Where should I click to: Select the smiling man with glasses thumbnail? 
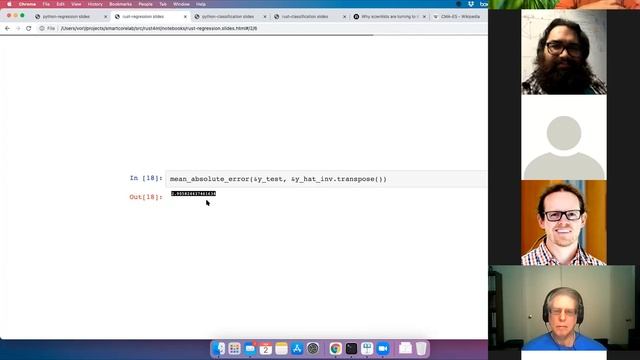pos(564,223)
